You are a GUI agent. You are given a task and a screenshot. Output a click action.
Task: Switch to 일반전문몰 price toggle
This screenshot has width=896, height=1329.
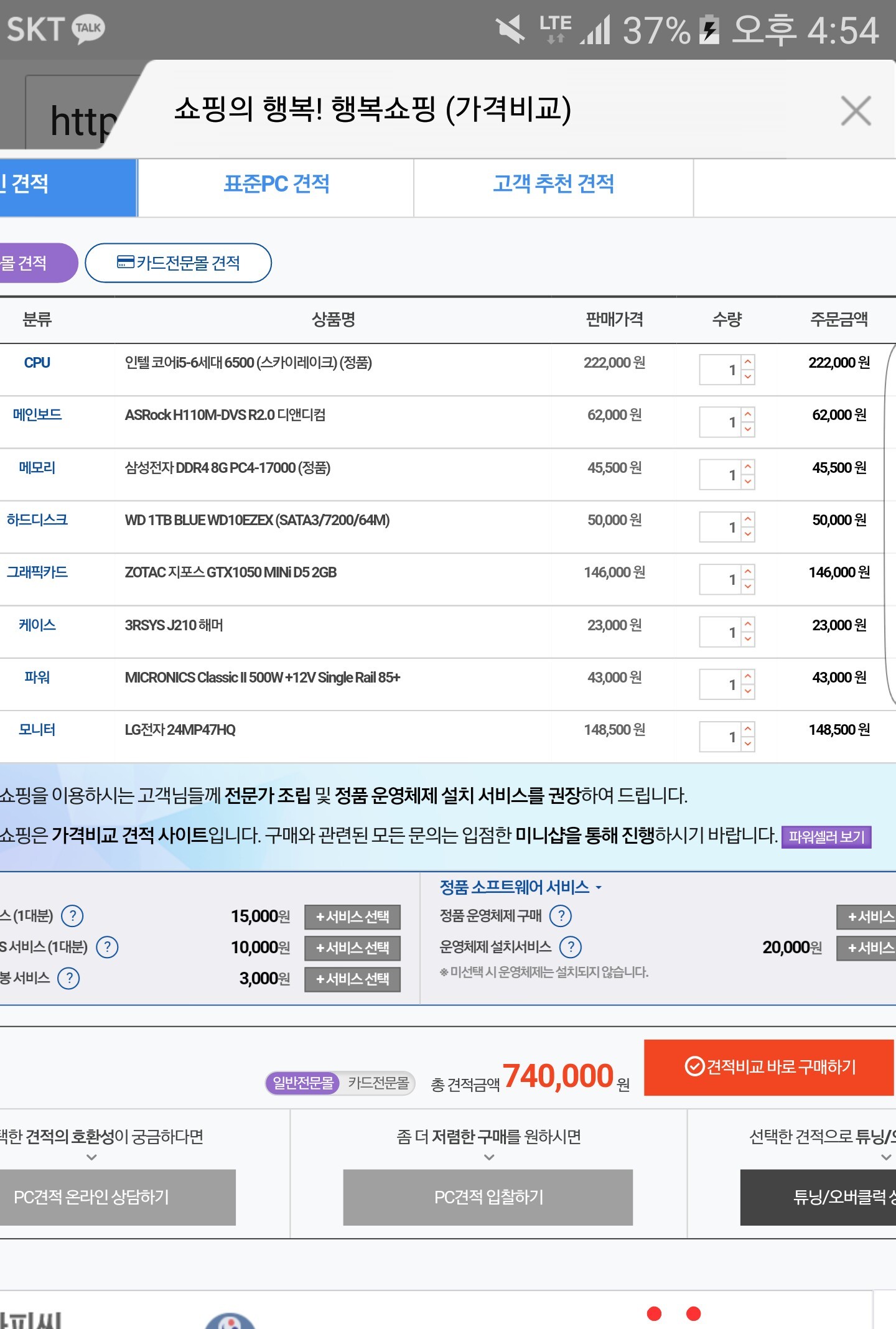(303, 1083)
